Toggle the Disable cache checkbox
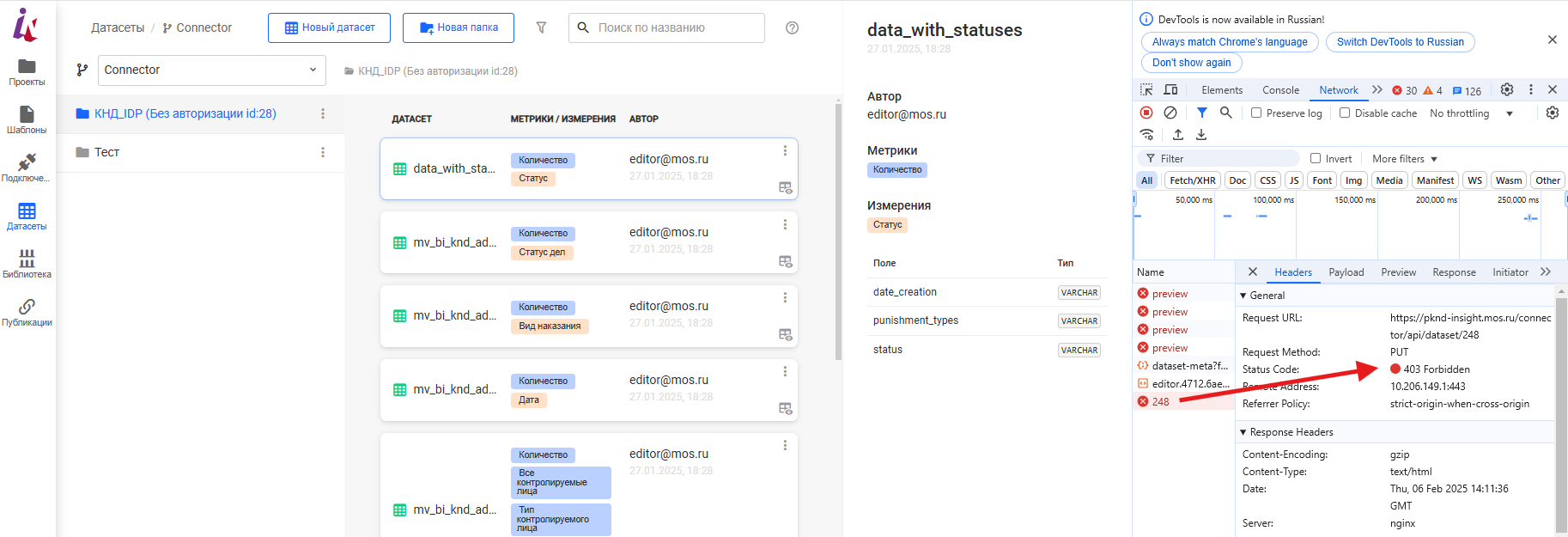This screenshot has width=1568, height=537. (x=1345, y=113)
